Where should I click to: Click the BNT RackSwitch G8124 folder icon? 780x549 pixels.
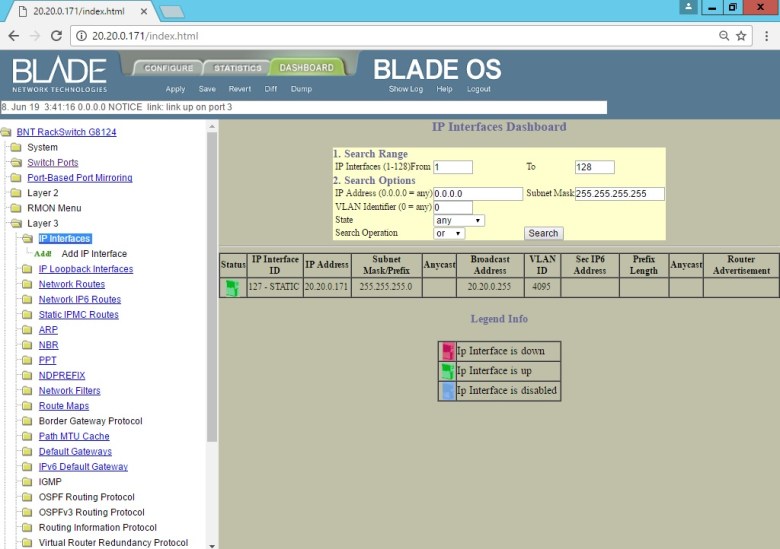(6, 132)
